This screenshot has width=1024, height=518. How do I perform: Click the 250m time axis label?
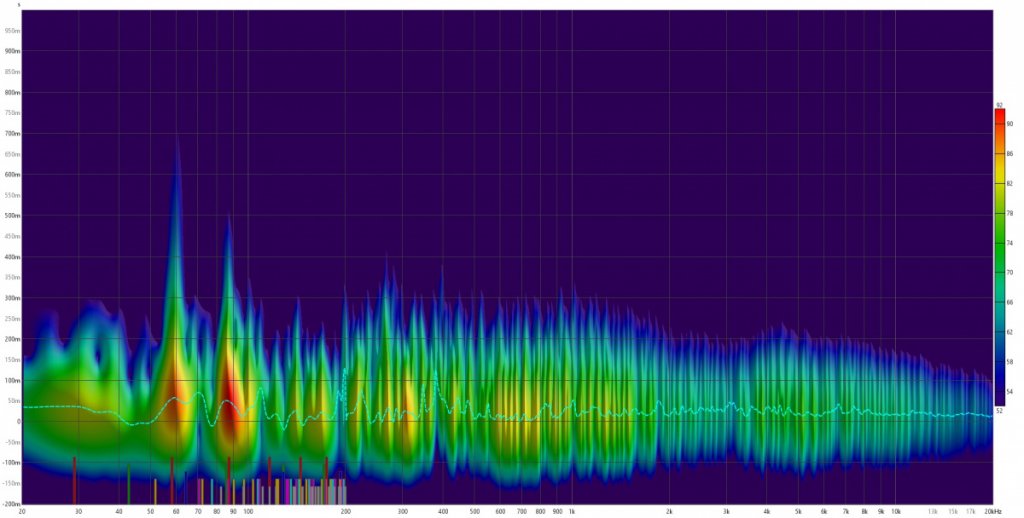(x=12, y=319)
